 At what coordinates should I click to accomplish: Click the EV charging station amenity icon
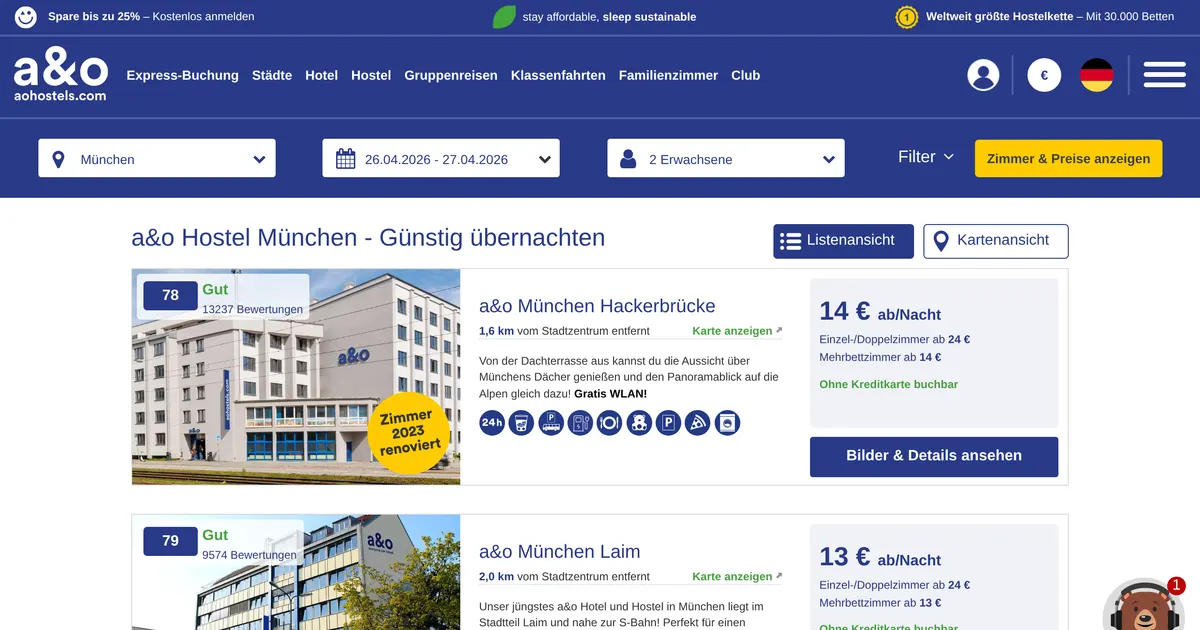coord(580,423)
